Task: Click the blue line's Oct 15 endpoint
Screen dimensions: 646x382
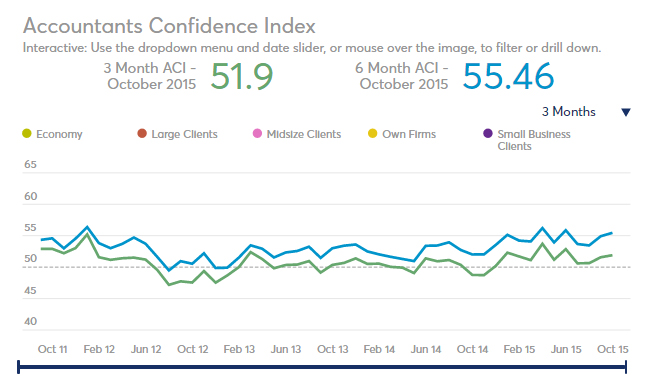Action: (x=612, y=233)
